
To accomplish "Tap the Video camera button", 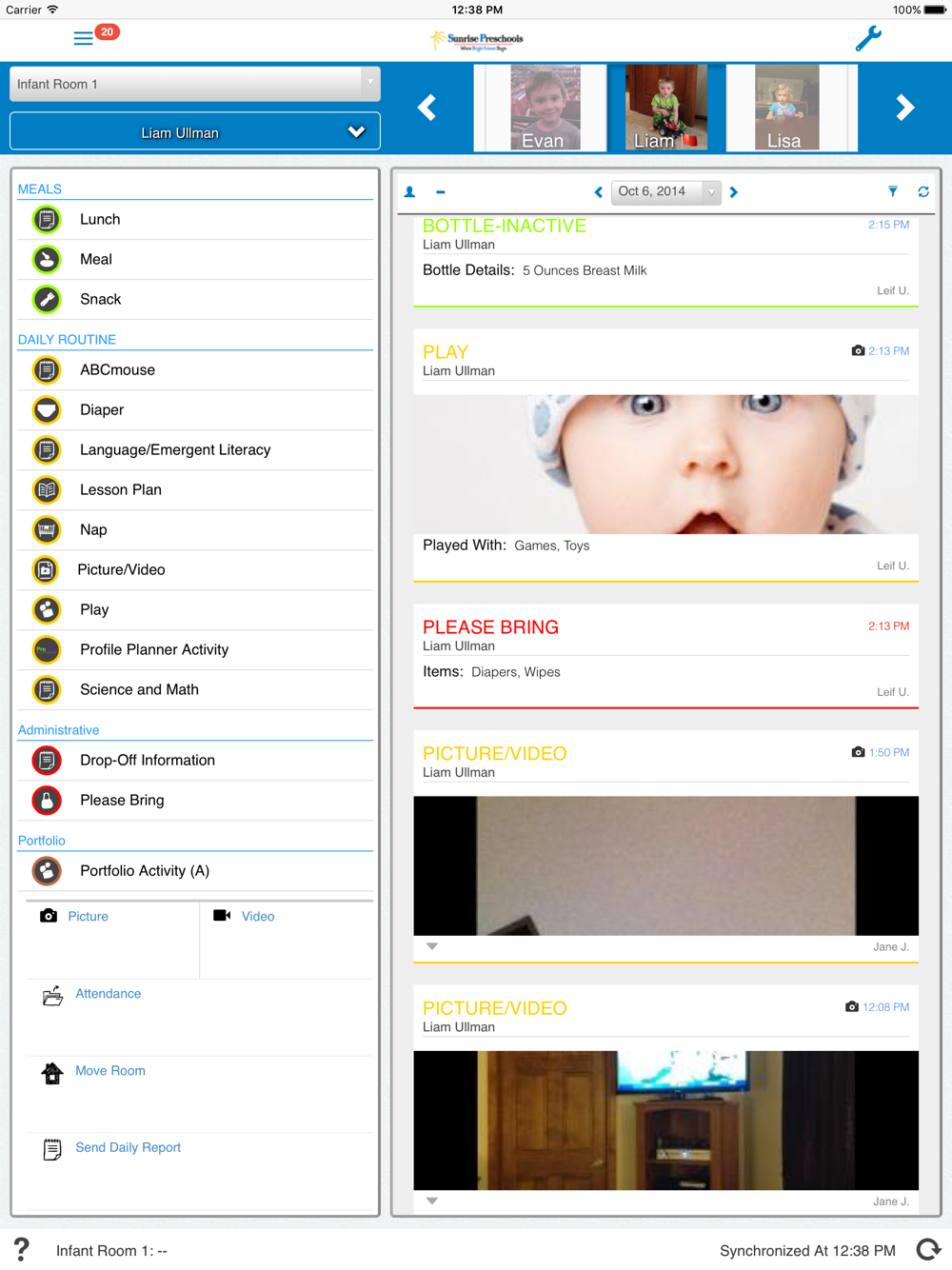I will [244, 916].
